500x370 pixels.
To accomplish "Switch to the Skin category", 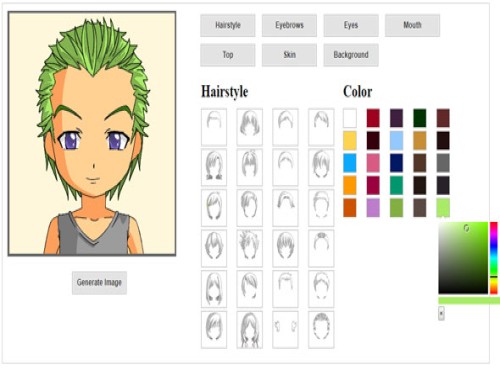I will tap(289, 55).
